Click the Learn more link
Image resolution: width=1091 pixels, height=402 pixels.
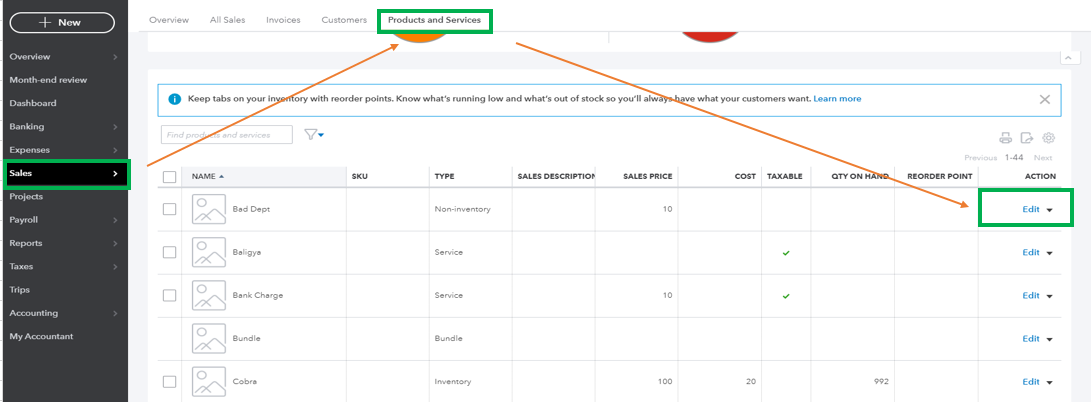837,99
